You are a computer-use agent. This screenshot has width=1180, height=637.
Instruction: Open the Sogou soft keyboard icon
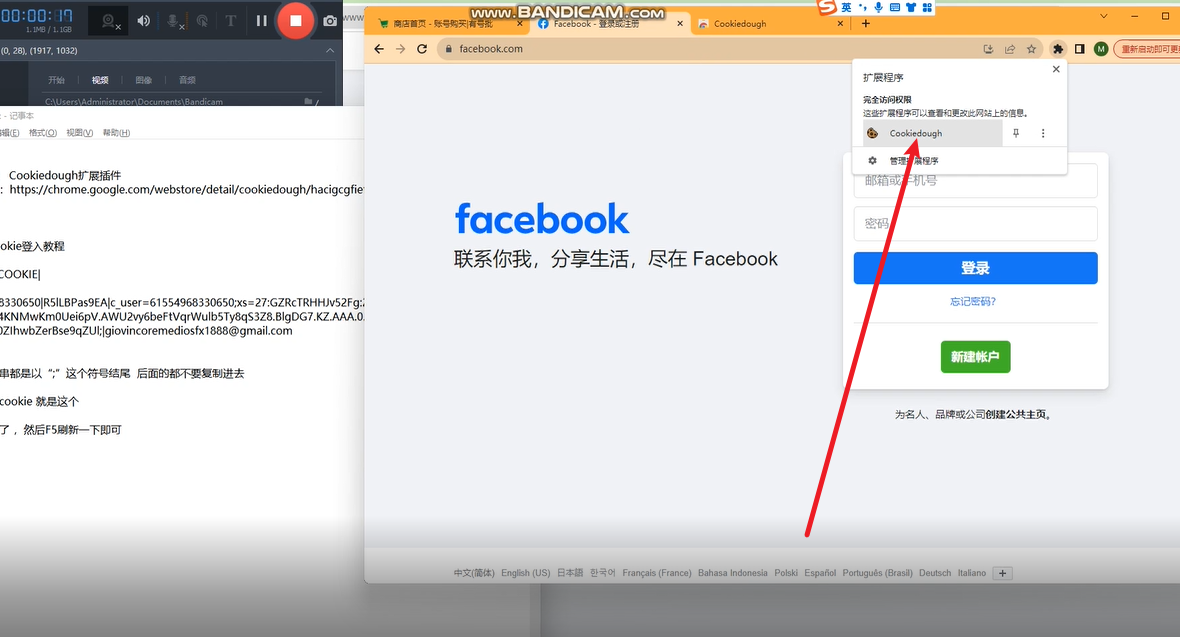point(895,8)
